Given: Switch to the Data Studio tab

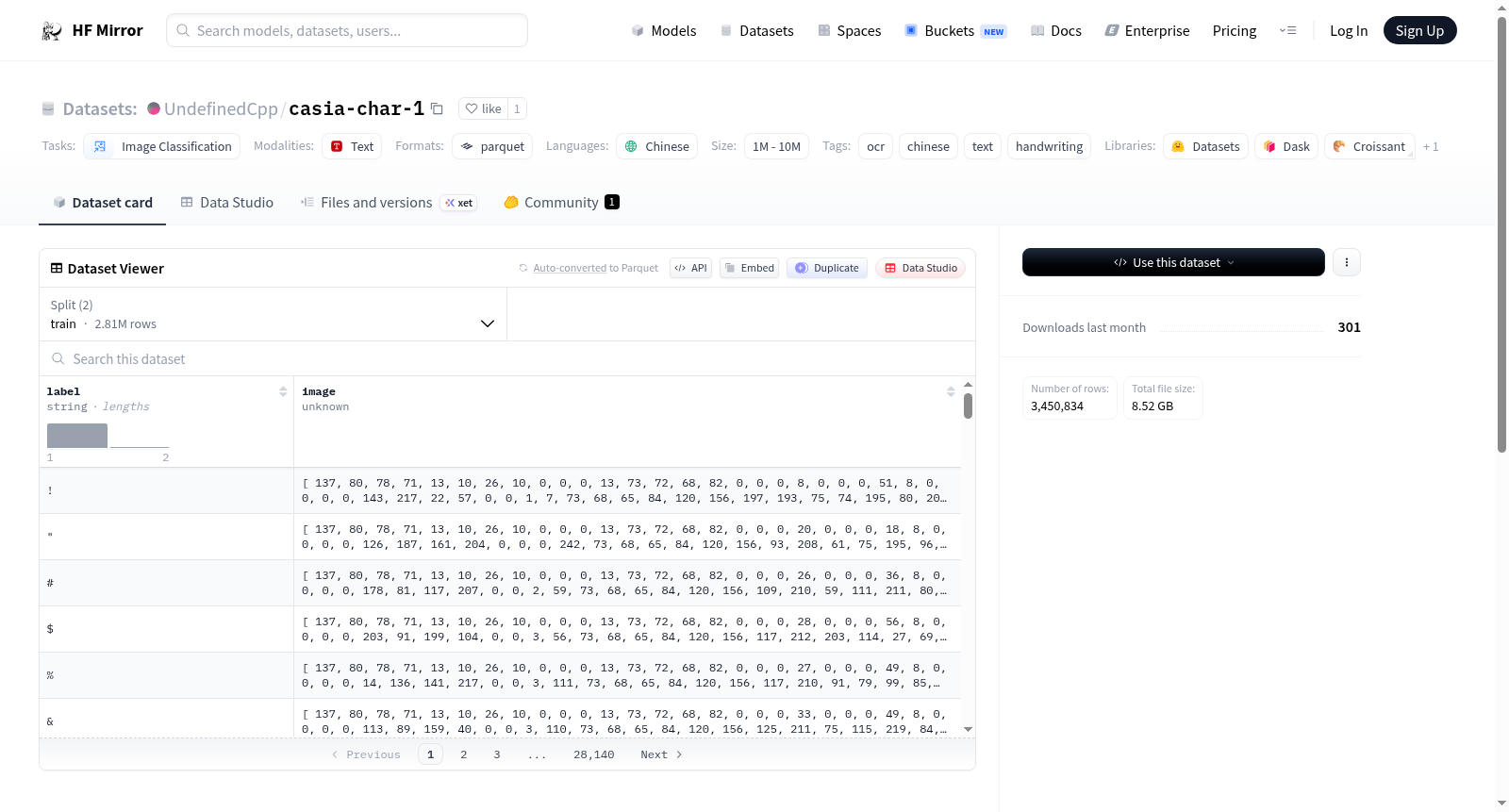Looking at the screenshot, I should [x=227, y=203].
